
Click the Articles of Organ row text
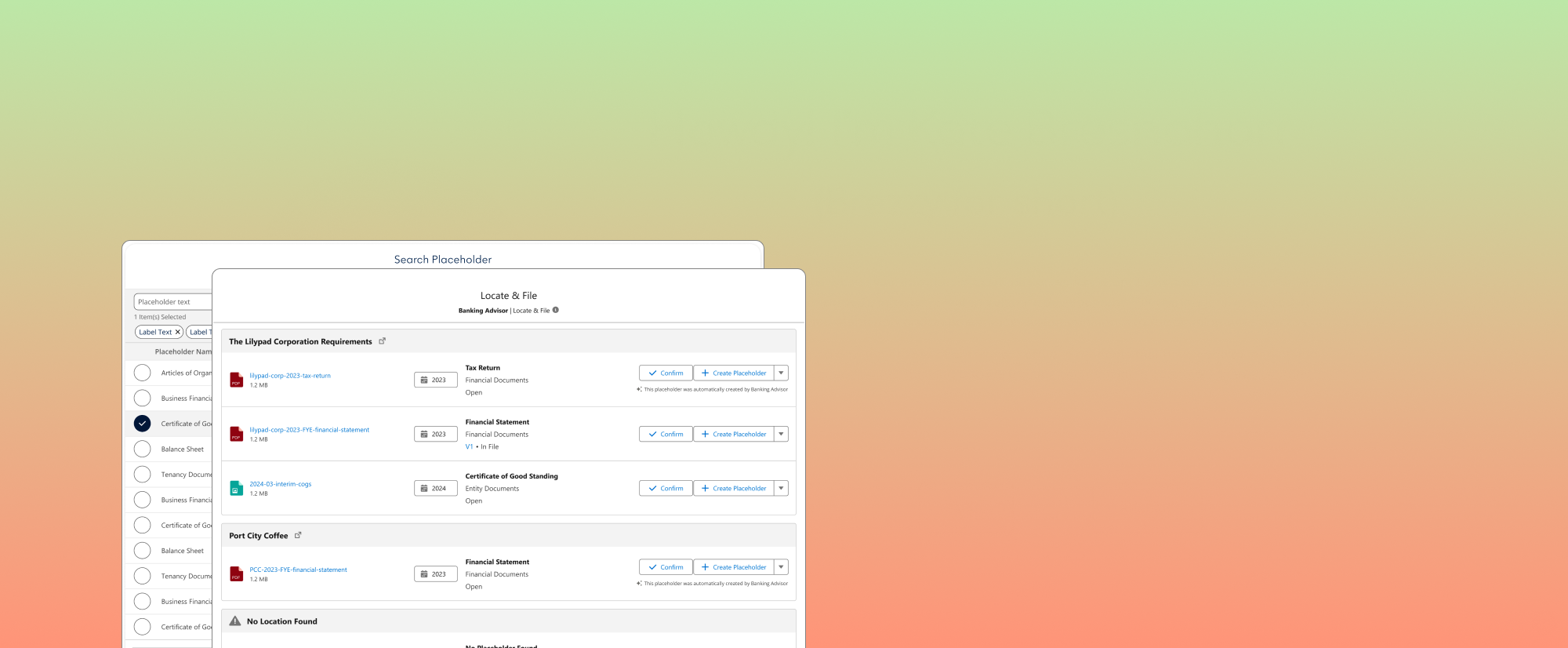pos(187,373)
